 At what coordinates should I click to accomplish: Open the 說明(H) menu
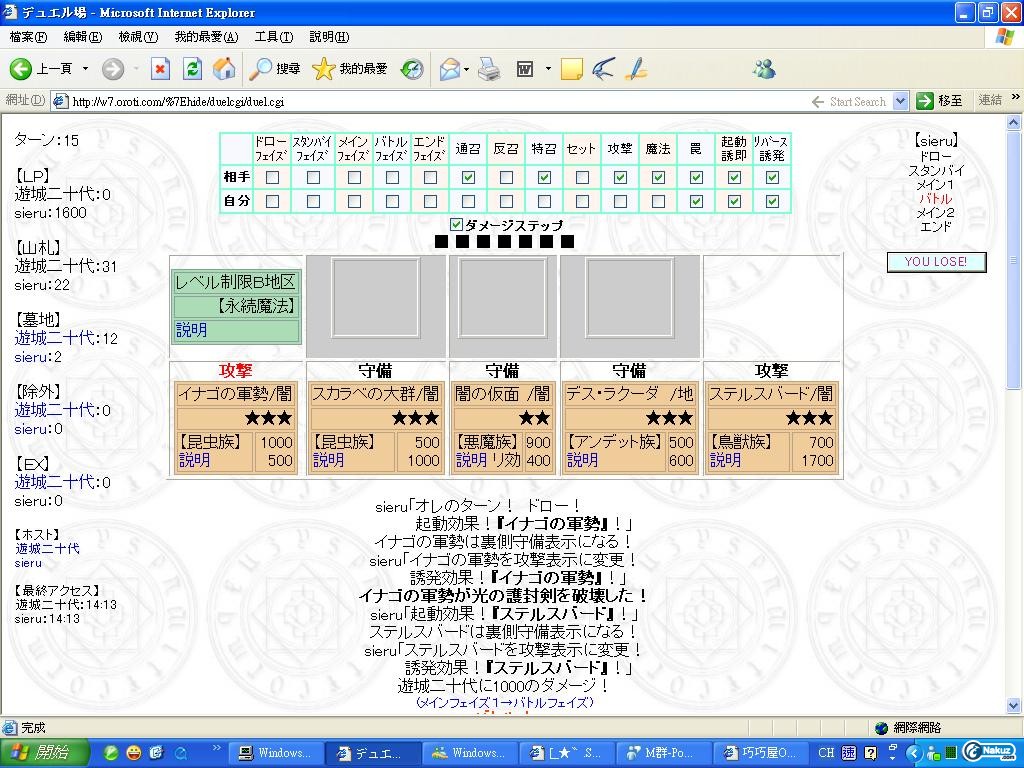point(329,37)
